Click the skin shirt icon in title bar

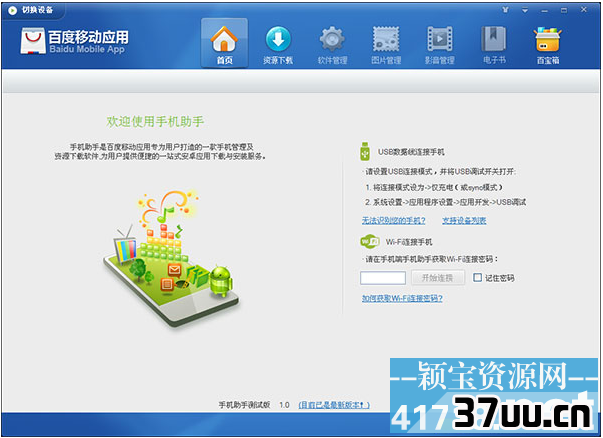[x=506, y=10]
